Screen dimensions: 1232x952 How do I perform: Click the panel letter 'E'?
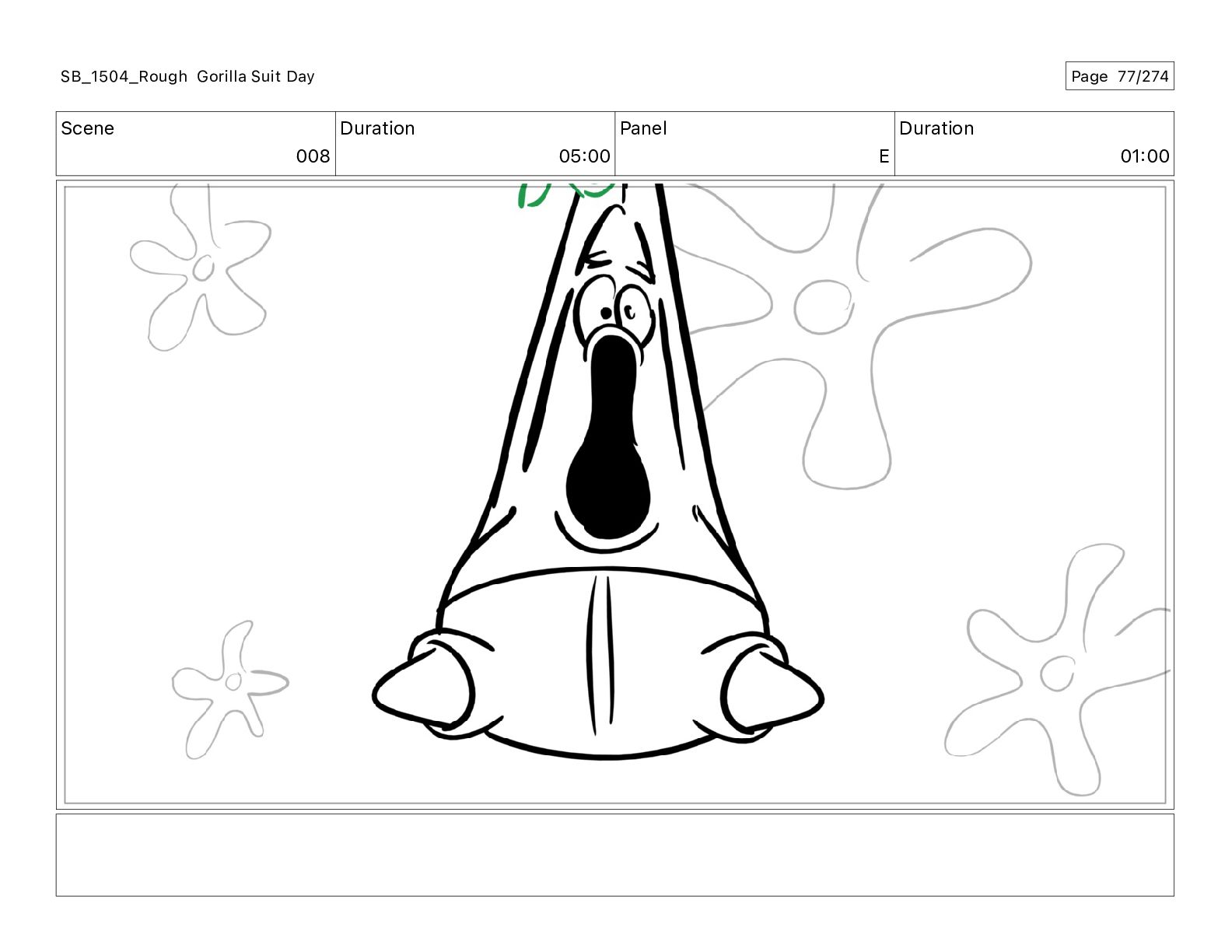pyautogui.click(x=884, y=156)
